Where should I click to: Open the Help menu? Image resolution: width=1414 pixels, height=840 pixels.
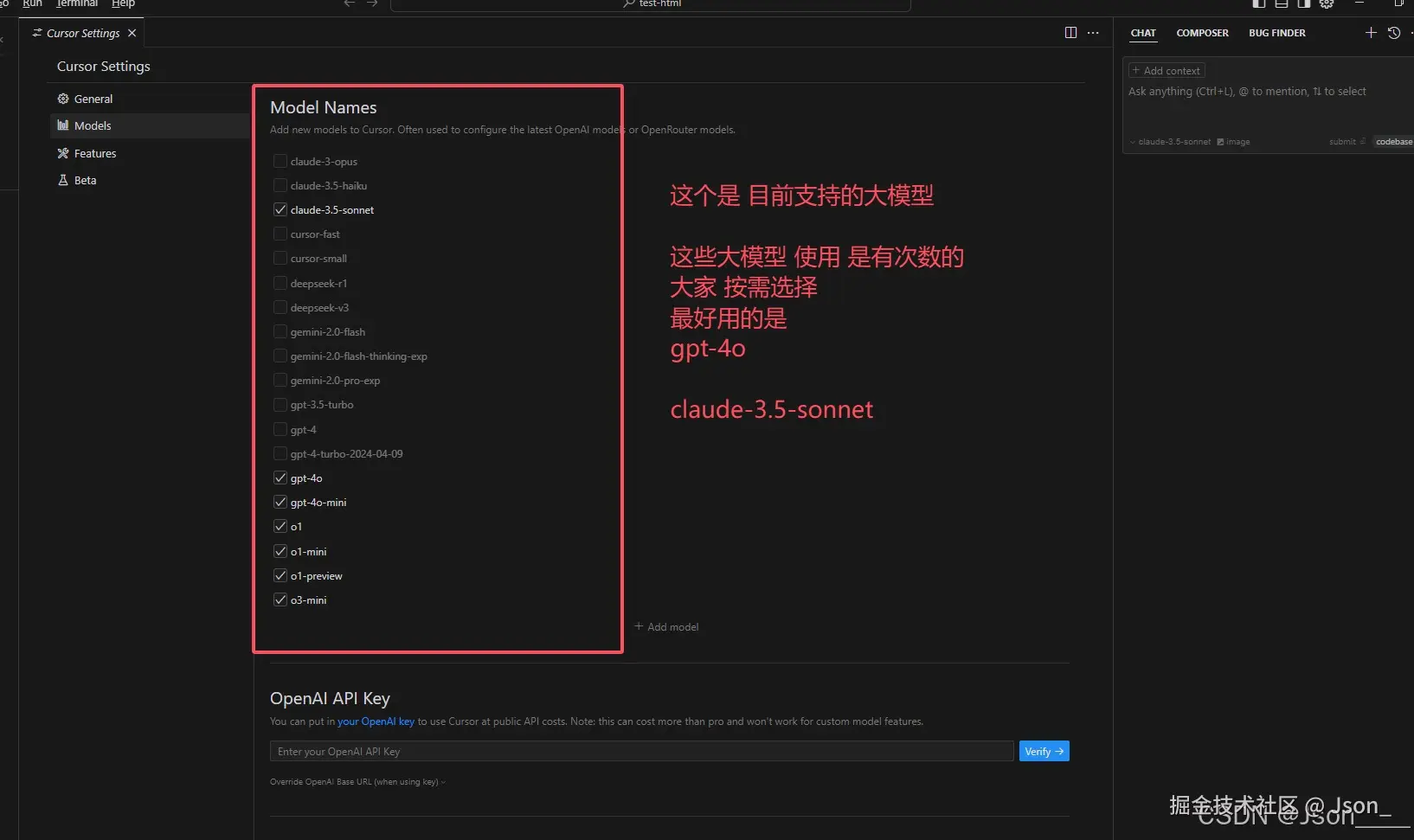click(x=123, y=3)
